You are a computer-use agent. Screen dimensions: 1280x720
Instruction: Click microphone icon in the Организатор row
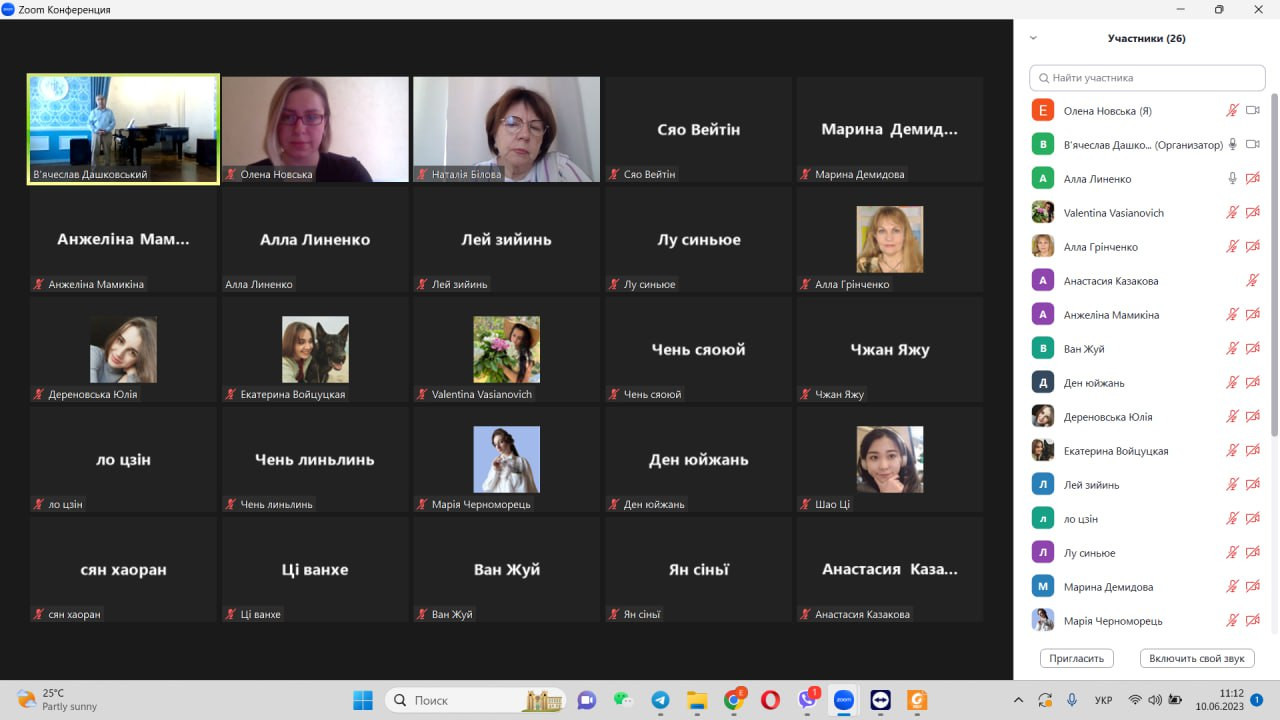1233,145
